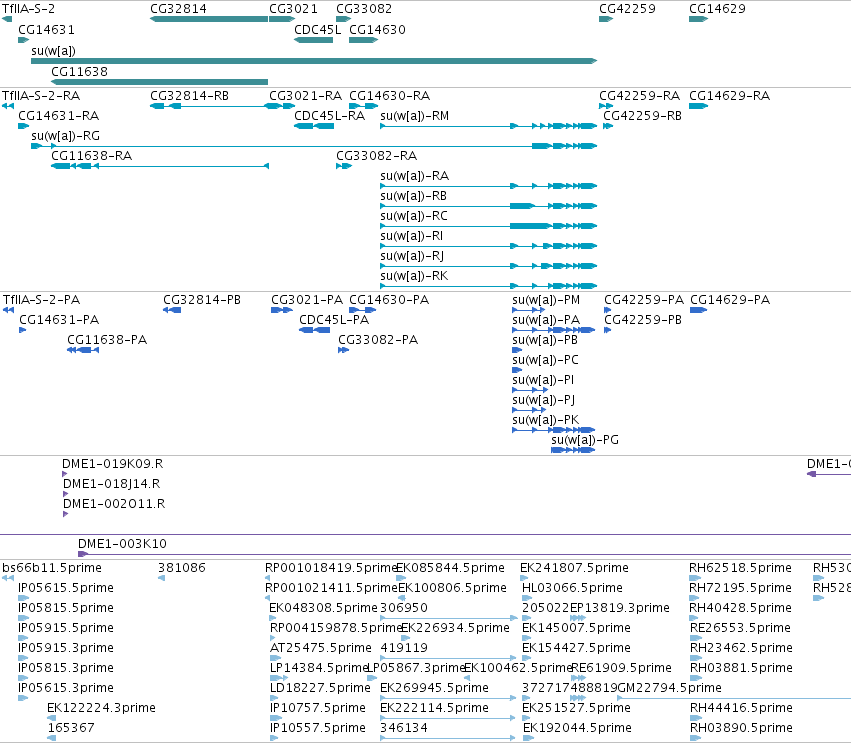Click transcript CG14630-RA
Viewport: 851px width, 743px height.
[363, 106]
